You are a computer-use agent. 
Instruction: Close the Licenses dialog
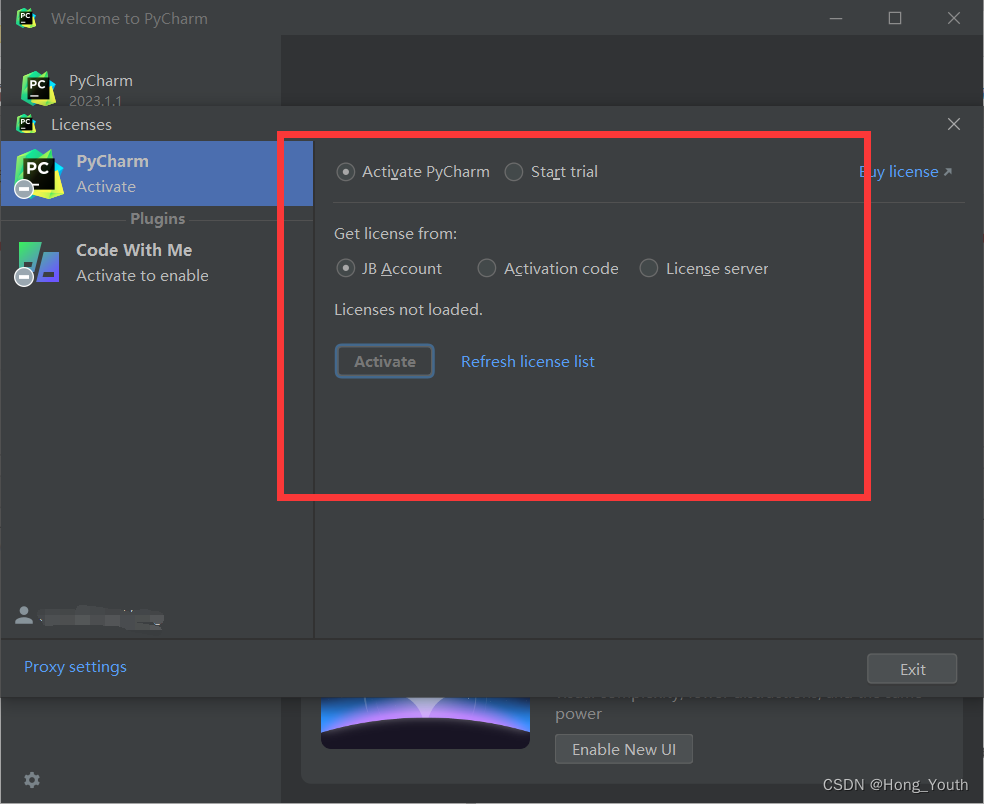point(954,124)
